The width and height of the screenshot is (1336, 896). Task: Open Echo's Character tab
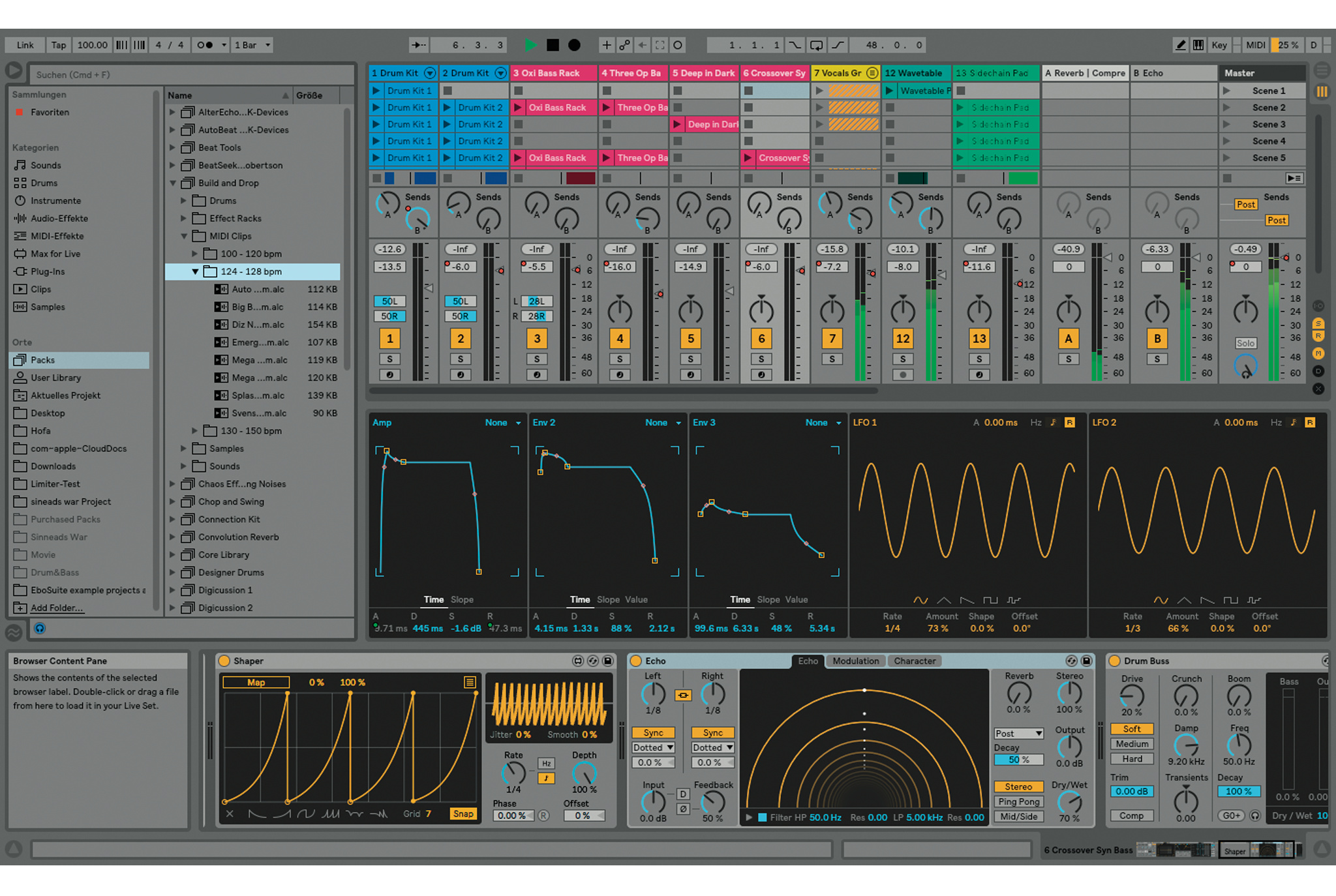[x=914, y=661]
